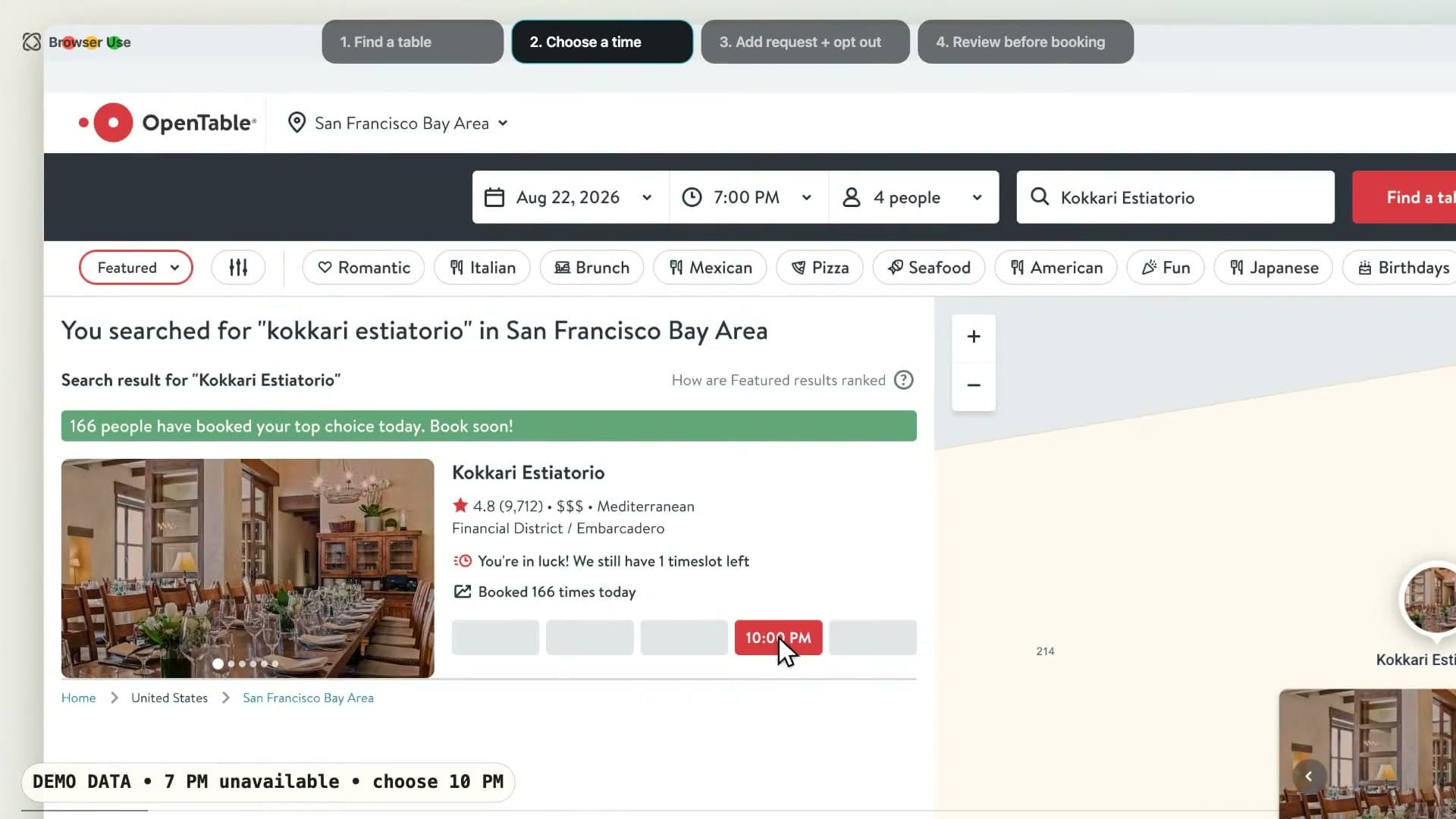Click the first carousel dot on photo

218,664
